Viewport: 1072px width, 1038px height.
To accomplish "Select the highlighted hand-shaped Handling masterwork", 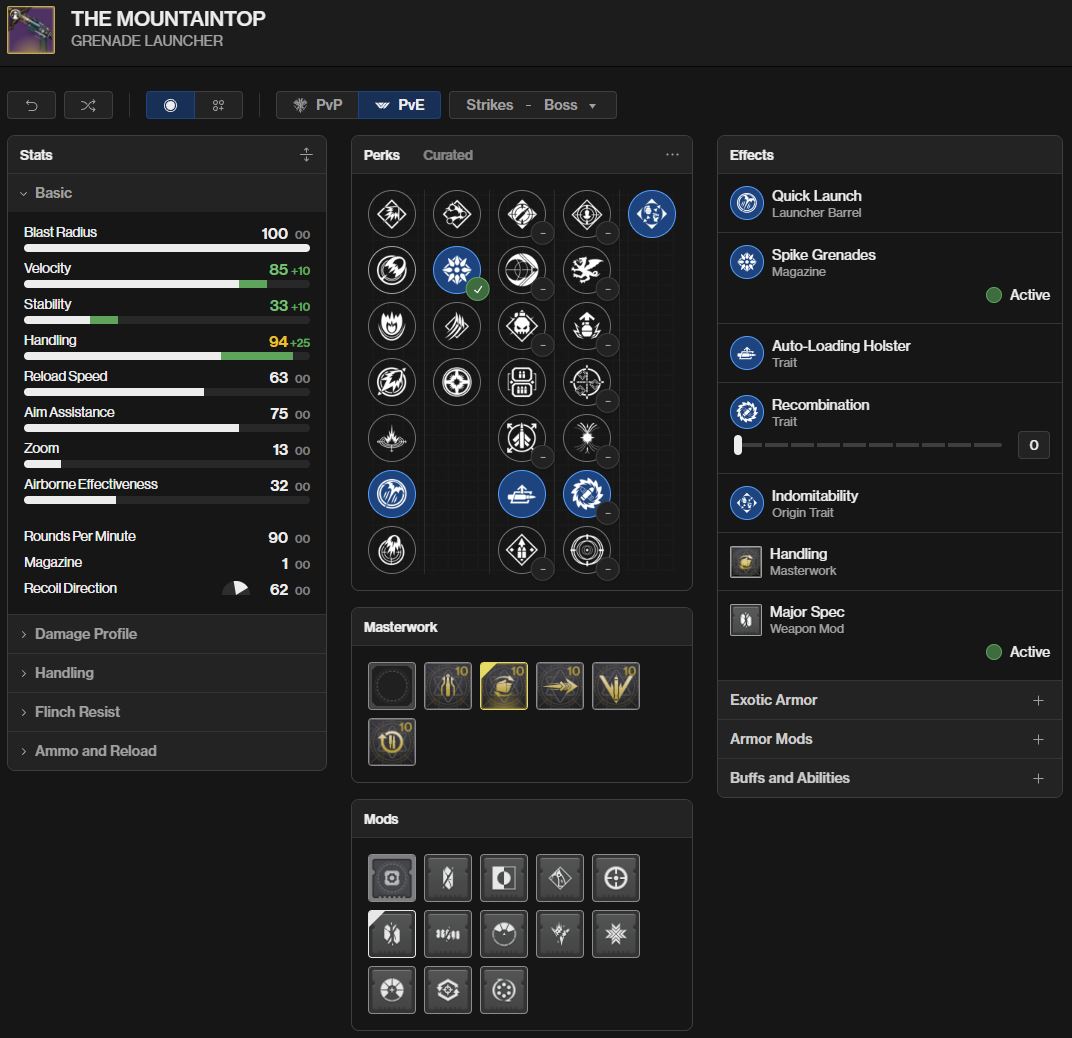I will (504, 686).
